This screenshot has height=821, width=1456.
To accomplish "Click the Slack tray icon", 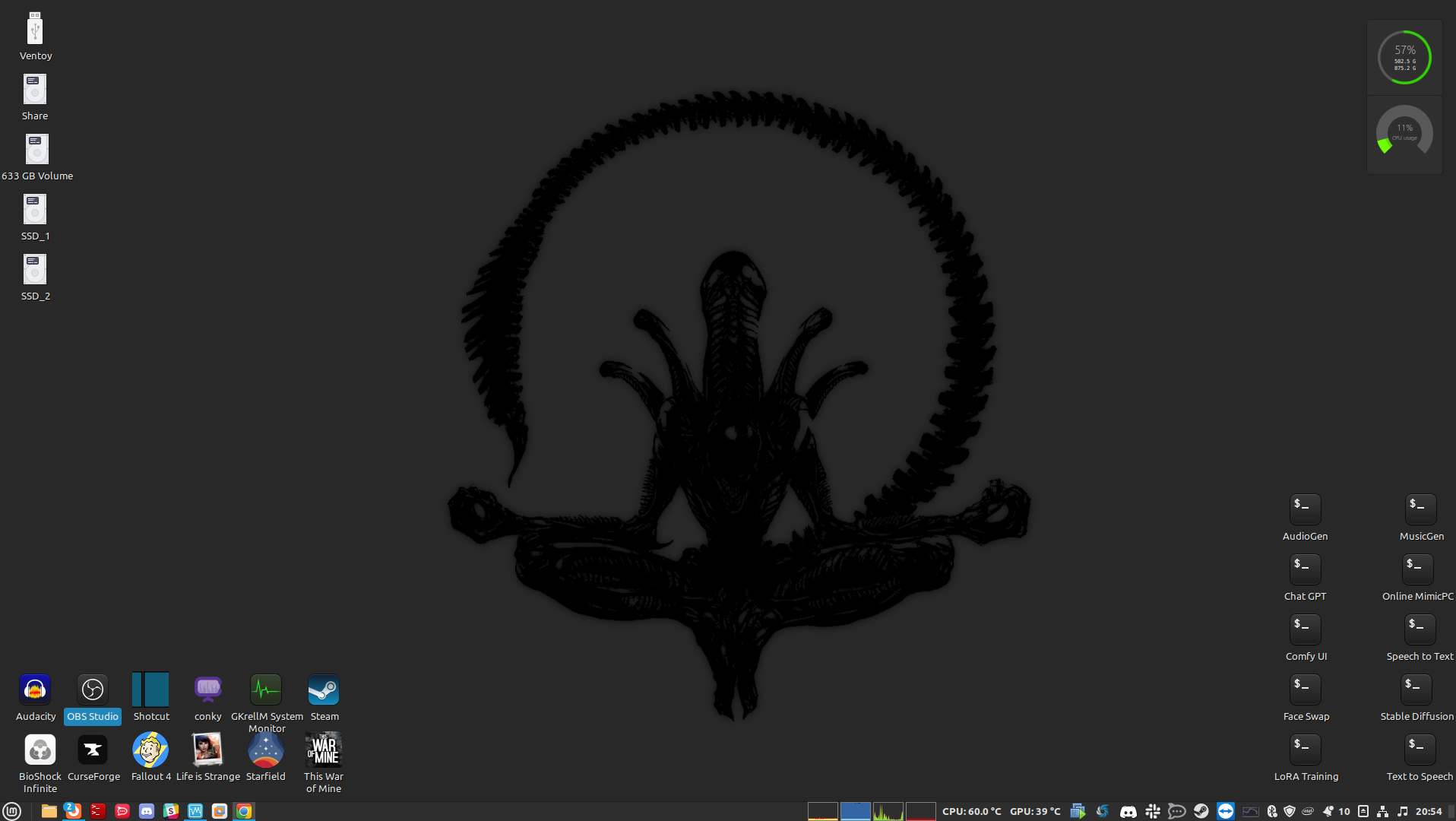I will pos(1153,811).
